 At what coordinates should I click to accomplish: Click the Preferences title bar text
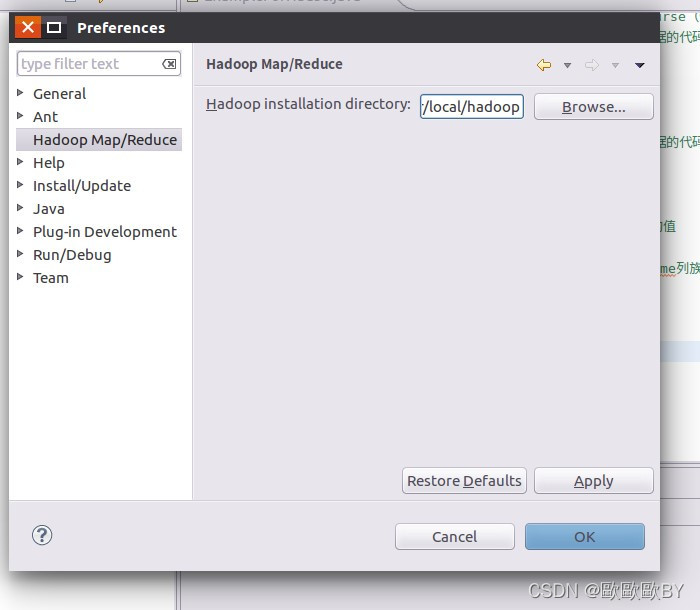click(121, 28)
